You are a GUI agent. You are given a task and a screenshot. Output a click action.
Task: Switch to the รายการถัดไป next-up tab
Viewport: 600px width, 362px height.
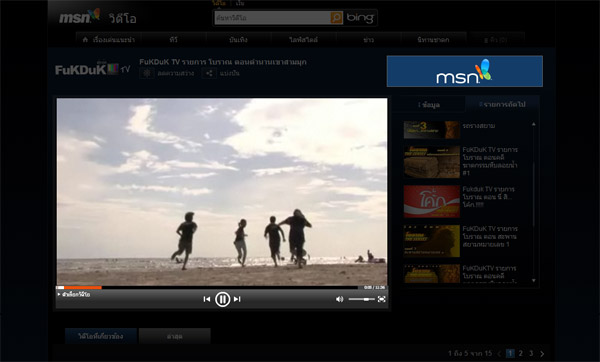[x=502, y=104]
